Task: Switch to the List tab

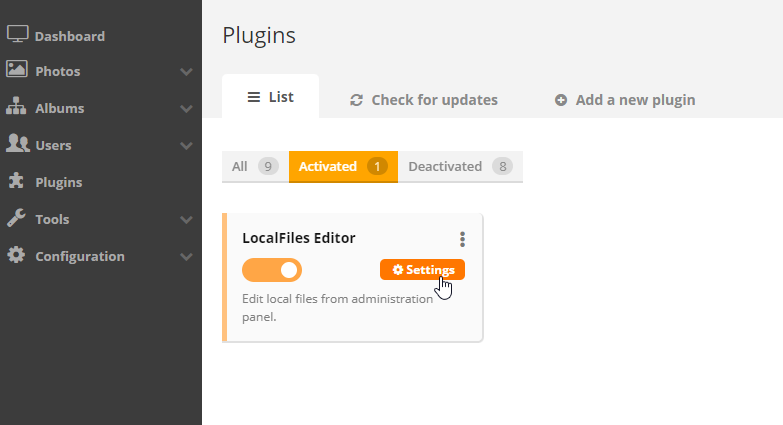Action: [270, 98]
